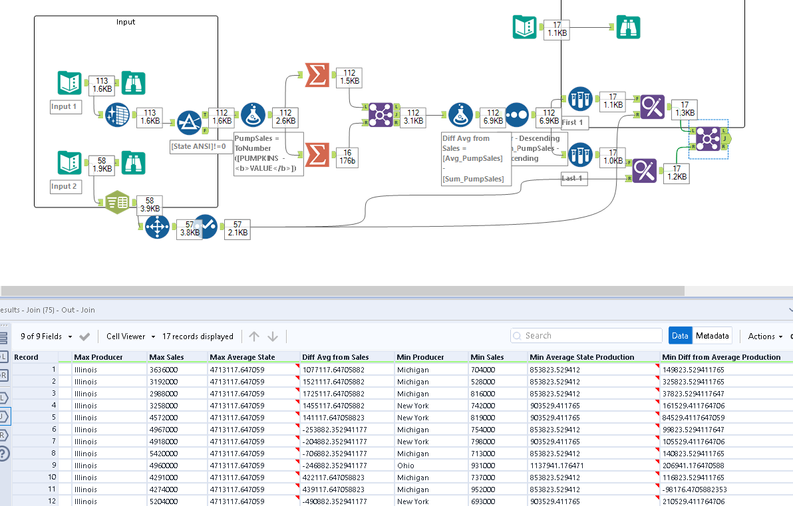Click Max Sales cell 3636000
Image resolution: width=793 pixels, height=506 pixels.
(x=177, y=370)
